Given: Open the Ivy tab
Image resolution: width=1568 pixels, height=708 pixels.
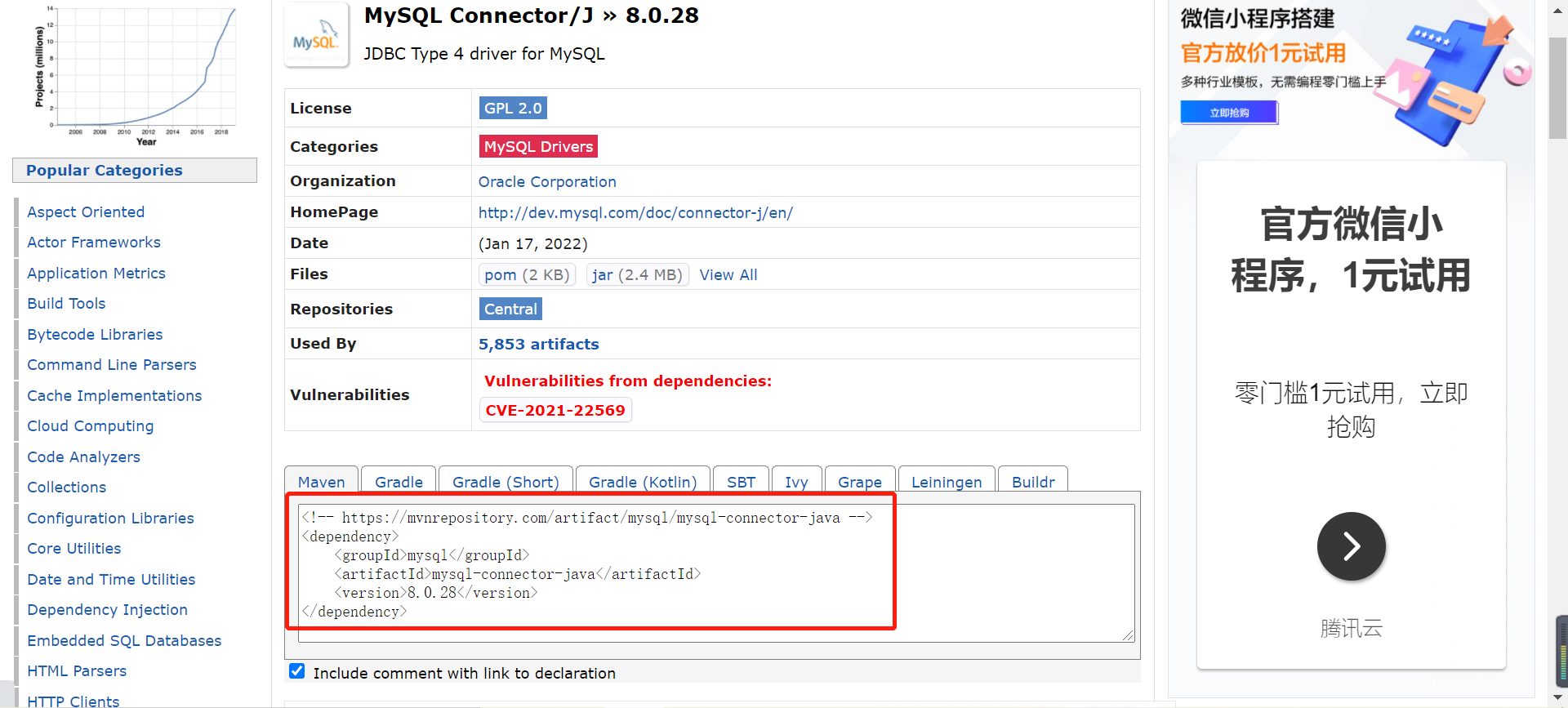Looking at the screenshot, I should tap(796, 482).
